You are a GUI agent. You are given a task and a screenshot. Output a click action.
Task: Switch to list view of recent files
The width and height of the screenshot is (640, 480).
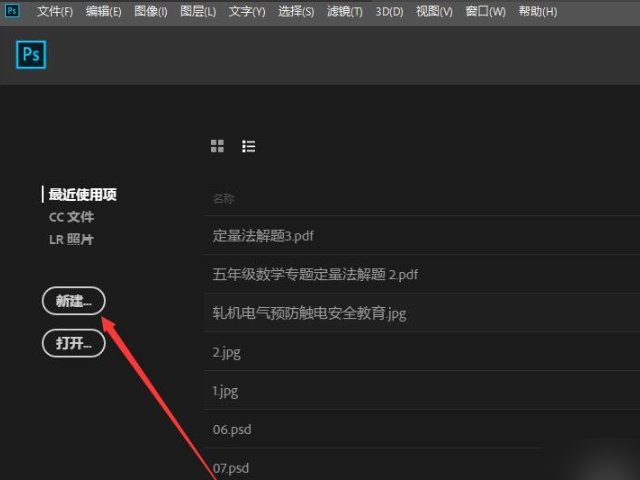[249, 146]
